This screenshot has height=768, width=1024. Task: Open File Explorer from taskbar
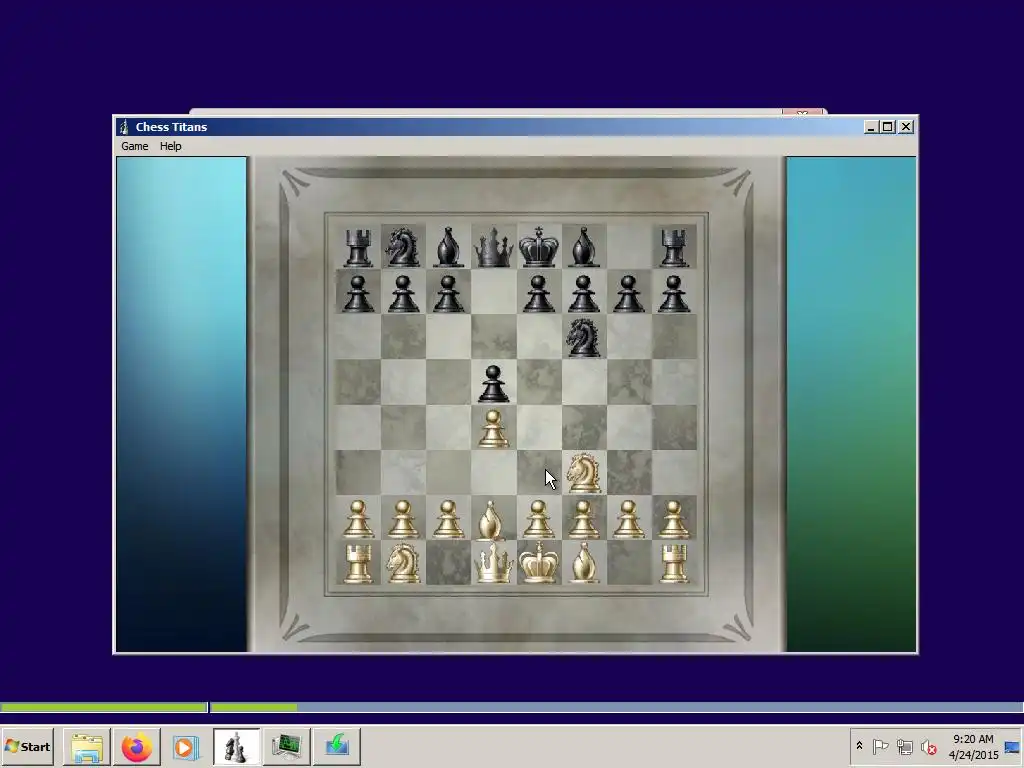click(87, 746)
